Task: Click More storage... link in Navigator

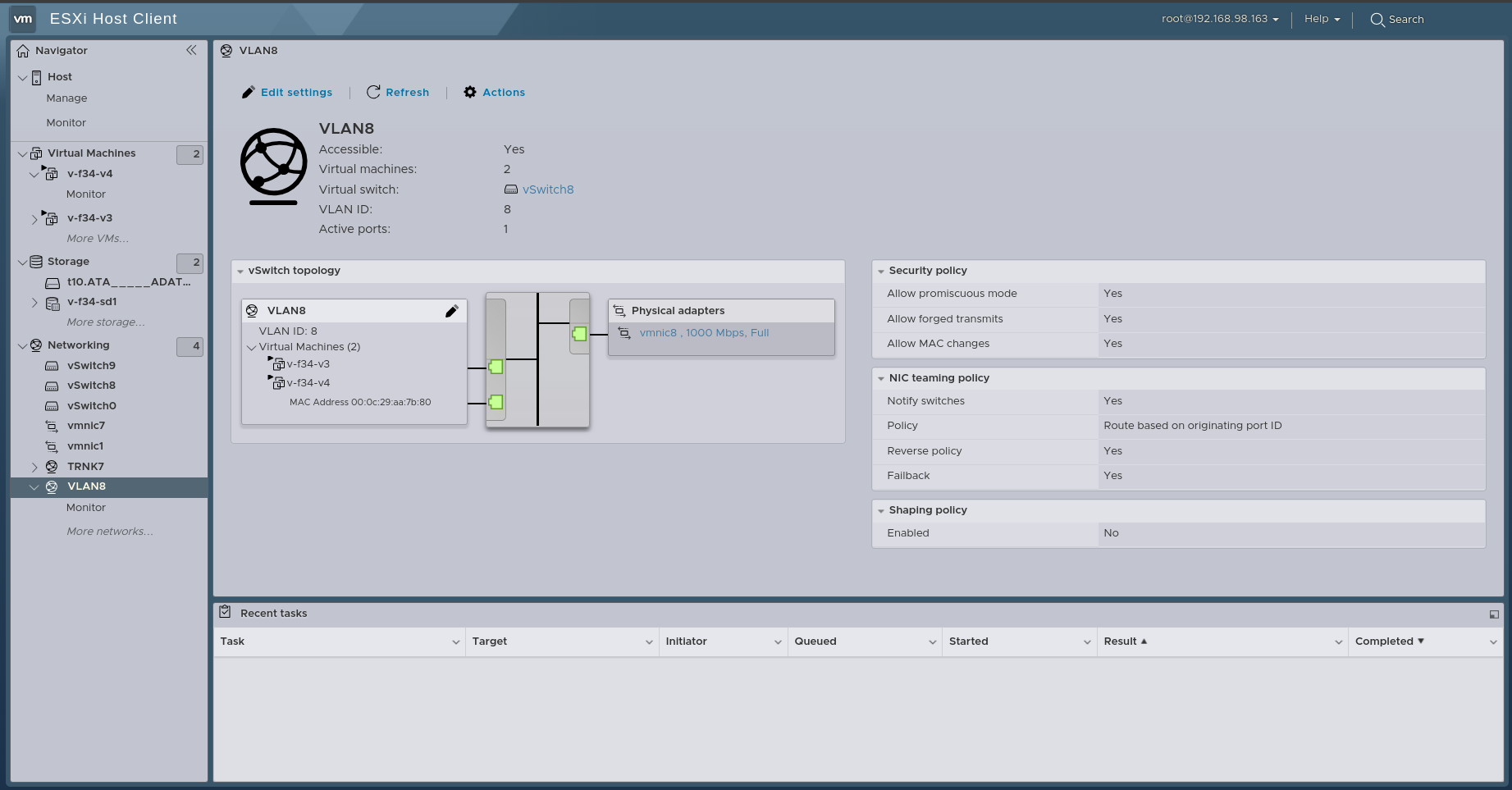Action: click(106, 322)
